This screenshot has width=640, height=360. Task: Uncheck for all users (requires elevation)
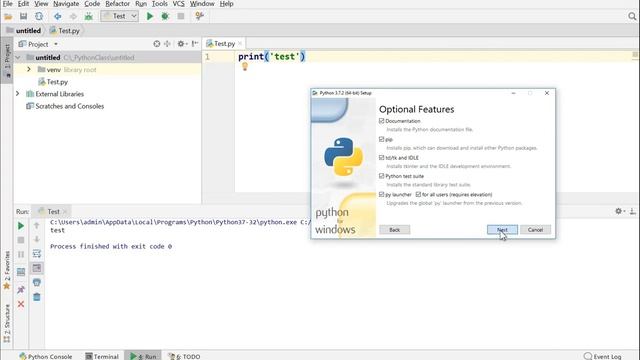(x=418, y=194)
